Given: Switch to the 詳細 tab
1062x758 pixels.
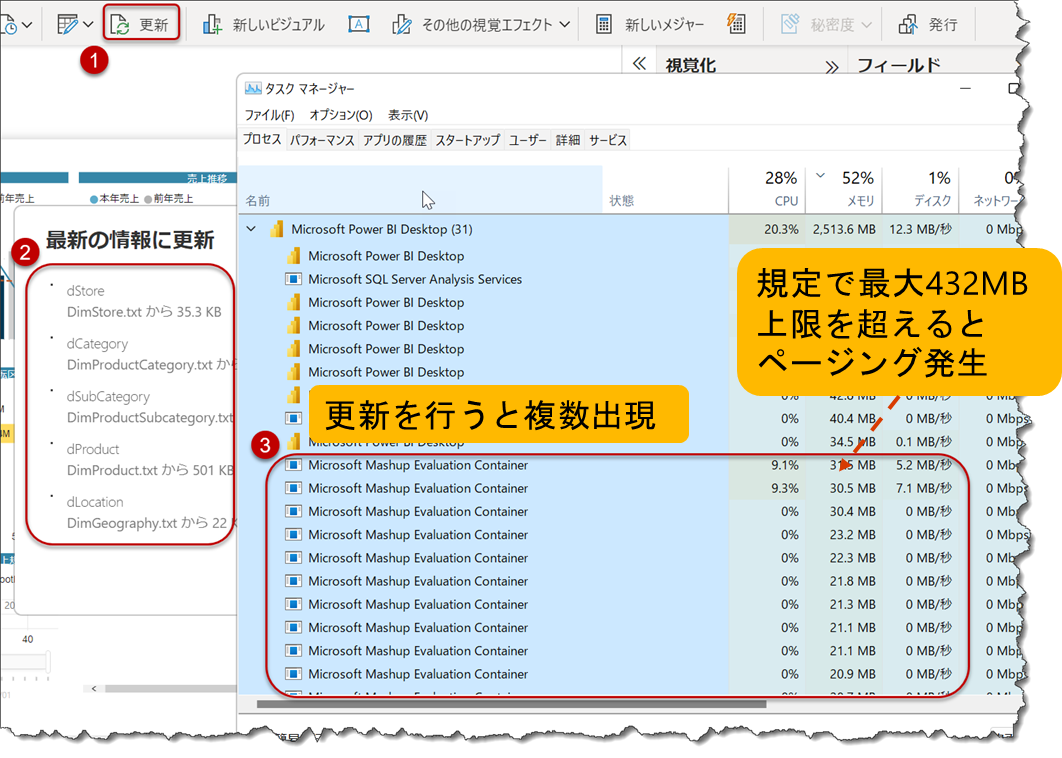Looking at the screenshot, I should click(x=568, y=140).
